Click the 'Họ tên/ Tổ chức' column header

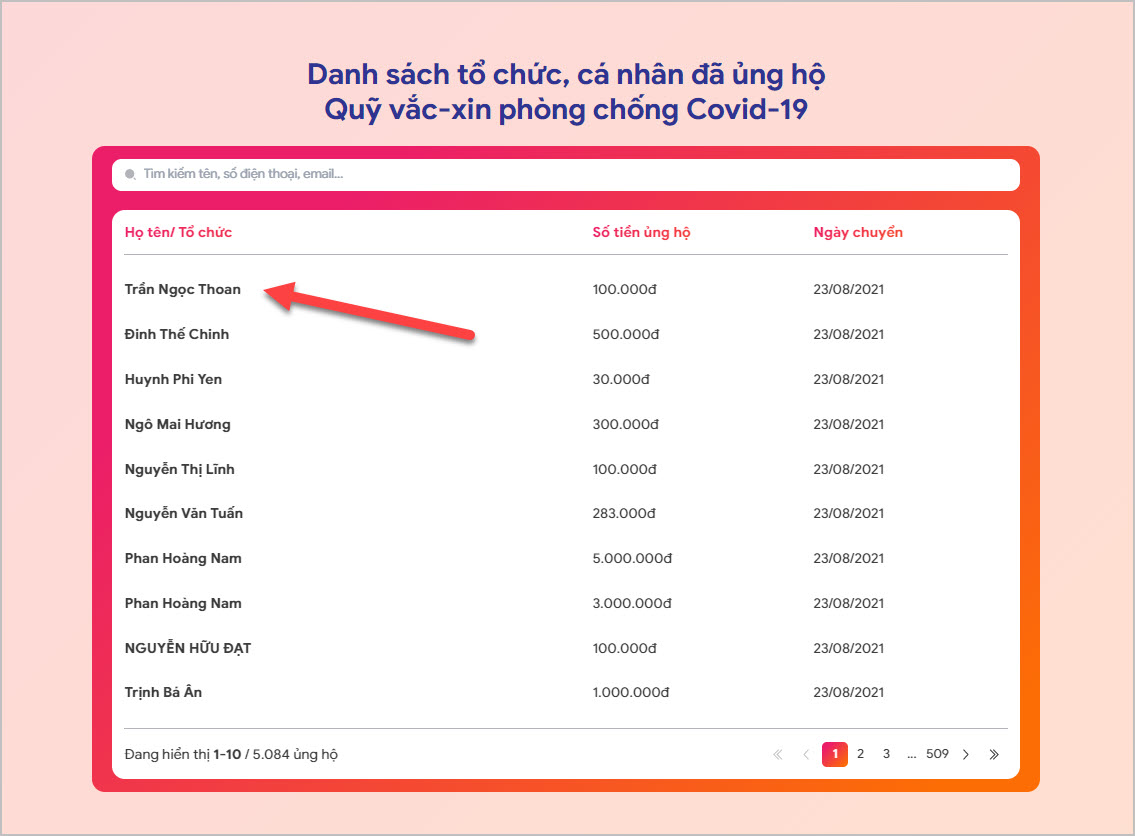point(178,232)
